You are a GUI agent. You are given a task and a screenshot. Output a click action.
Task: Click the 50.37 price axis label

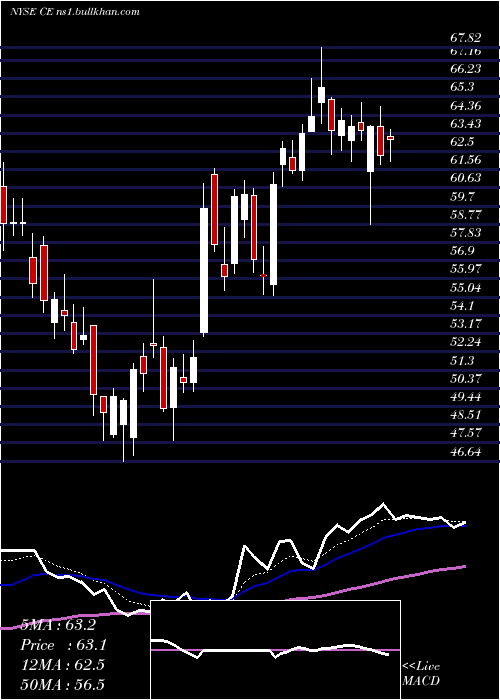[466, 379]
